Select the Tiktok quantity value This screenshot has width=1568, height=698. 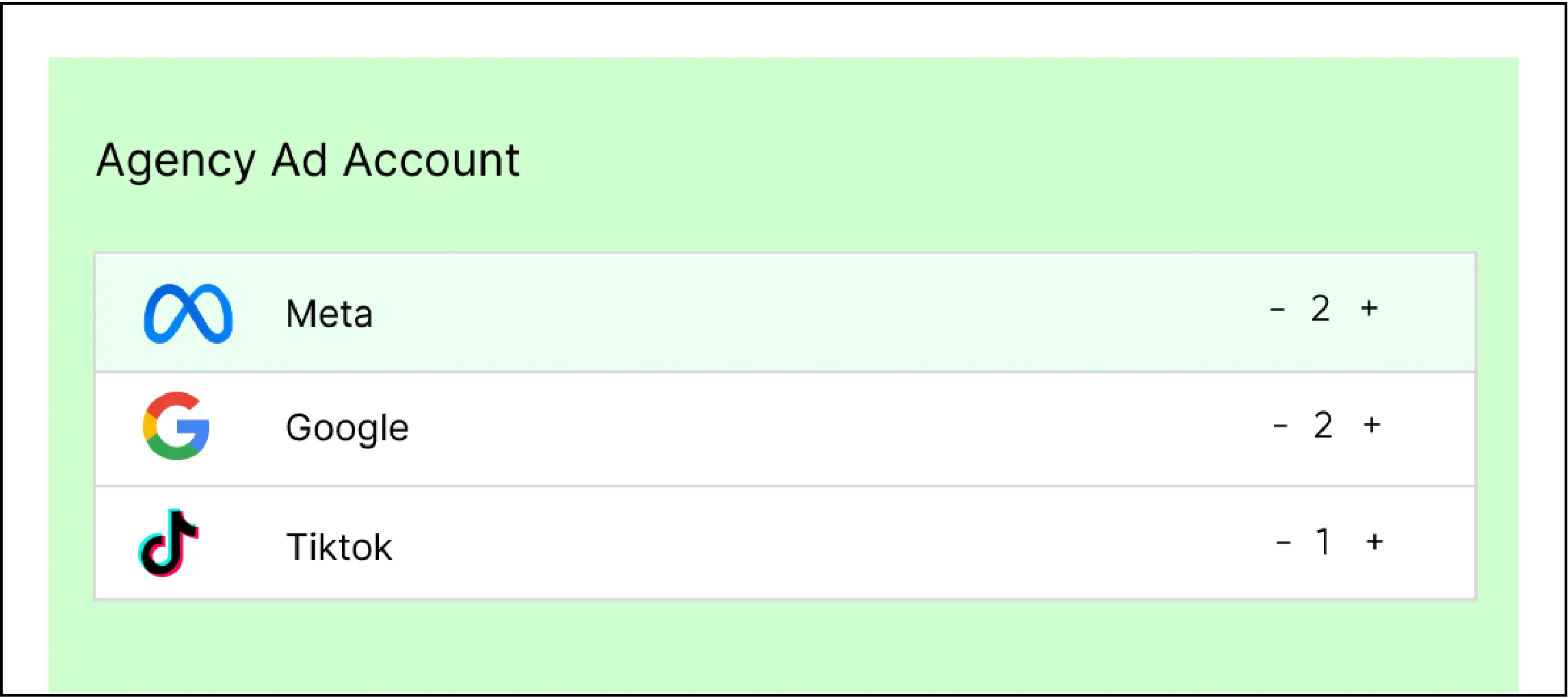1324,543
